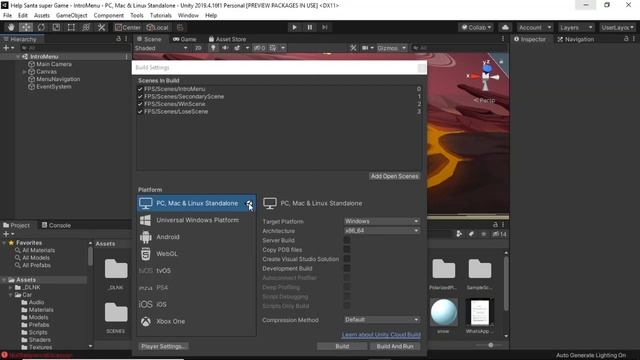This screenshot has height=360, width=640.
Task: Toggle 2D view mode button
Action: click(198, 48)
